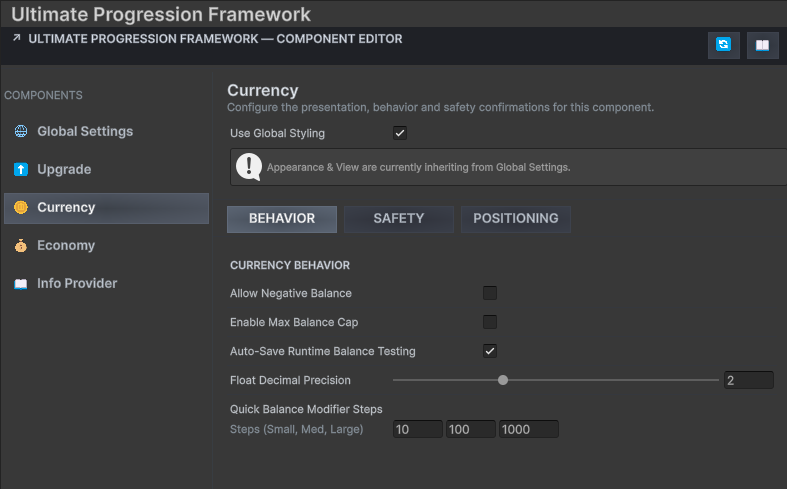Viewport: 787px width, 489px height.
Task: Click the small step field showing 10
Action: tap(418, 429)
